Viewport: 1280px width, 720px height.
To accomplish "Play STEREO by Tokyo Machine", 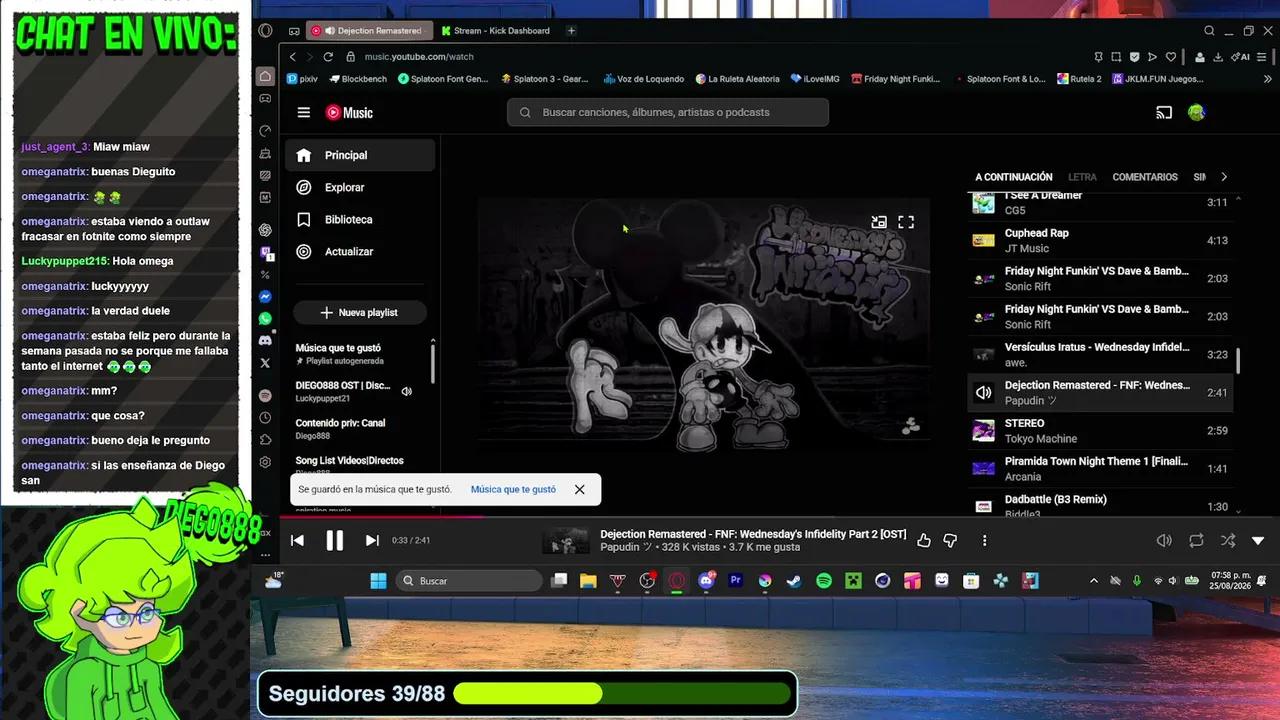I will pos(1100,430).
